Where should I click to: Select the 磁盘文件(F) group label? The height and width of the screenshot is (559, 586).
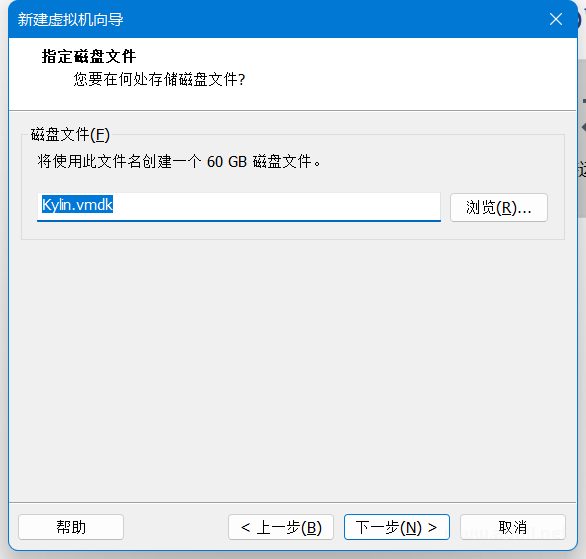click(70, 135)
